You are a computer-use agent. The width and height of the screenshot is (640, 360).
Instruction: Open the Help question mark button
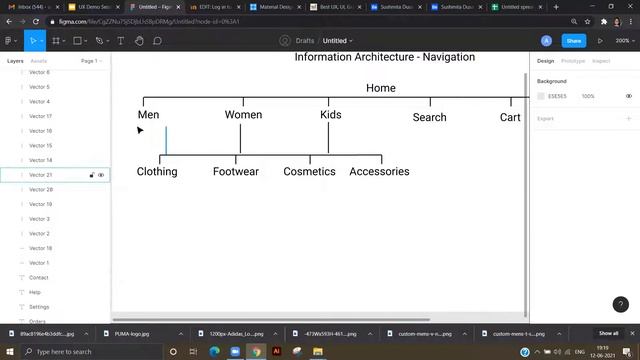pos(620,304)
